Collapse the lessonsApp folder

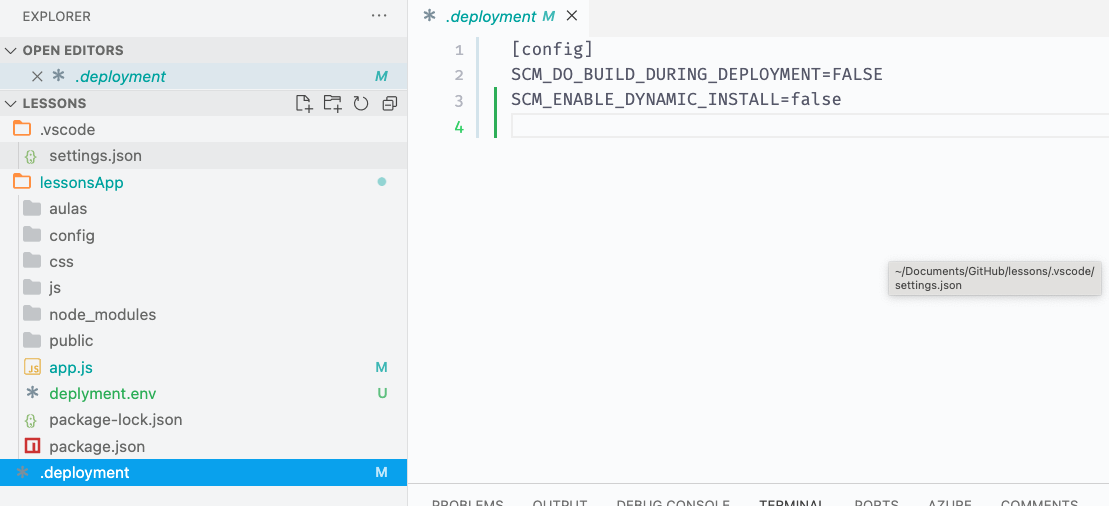(204, 183)
